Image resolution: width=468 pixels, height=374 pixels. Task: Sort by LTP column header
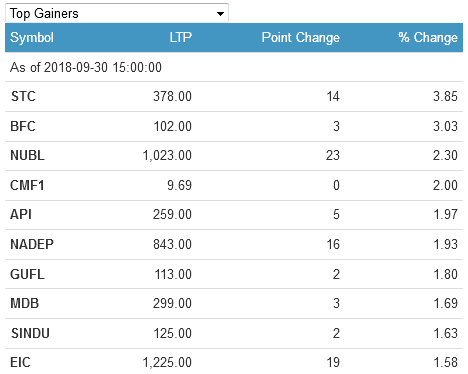pos(180,37)
